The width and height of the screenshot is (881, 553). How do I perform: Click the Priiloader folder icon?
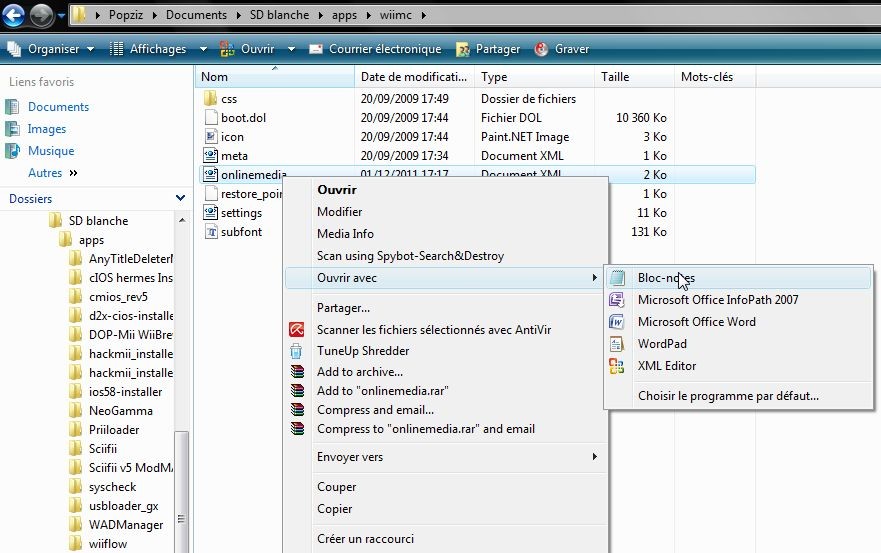75,430
